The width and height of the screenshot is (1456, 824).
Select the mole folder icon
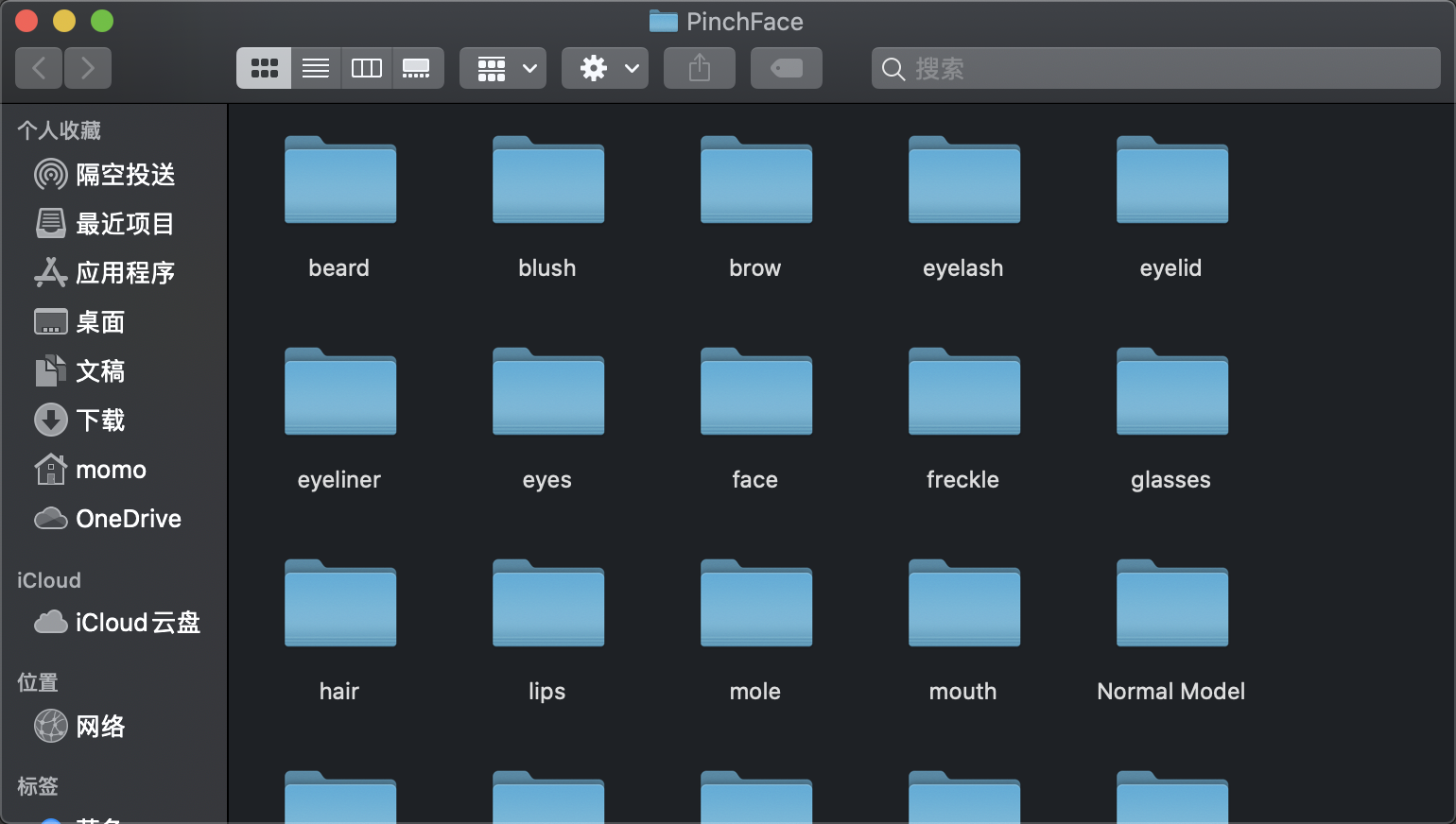point(756,603)
